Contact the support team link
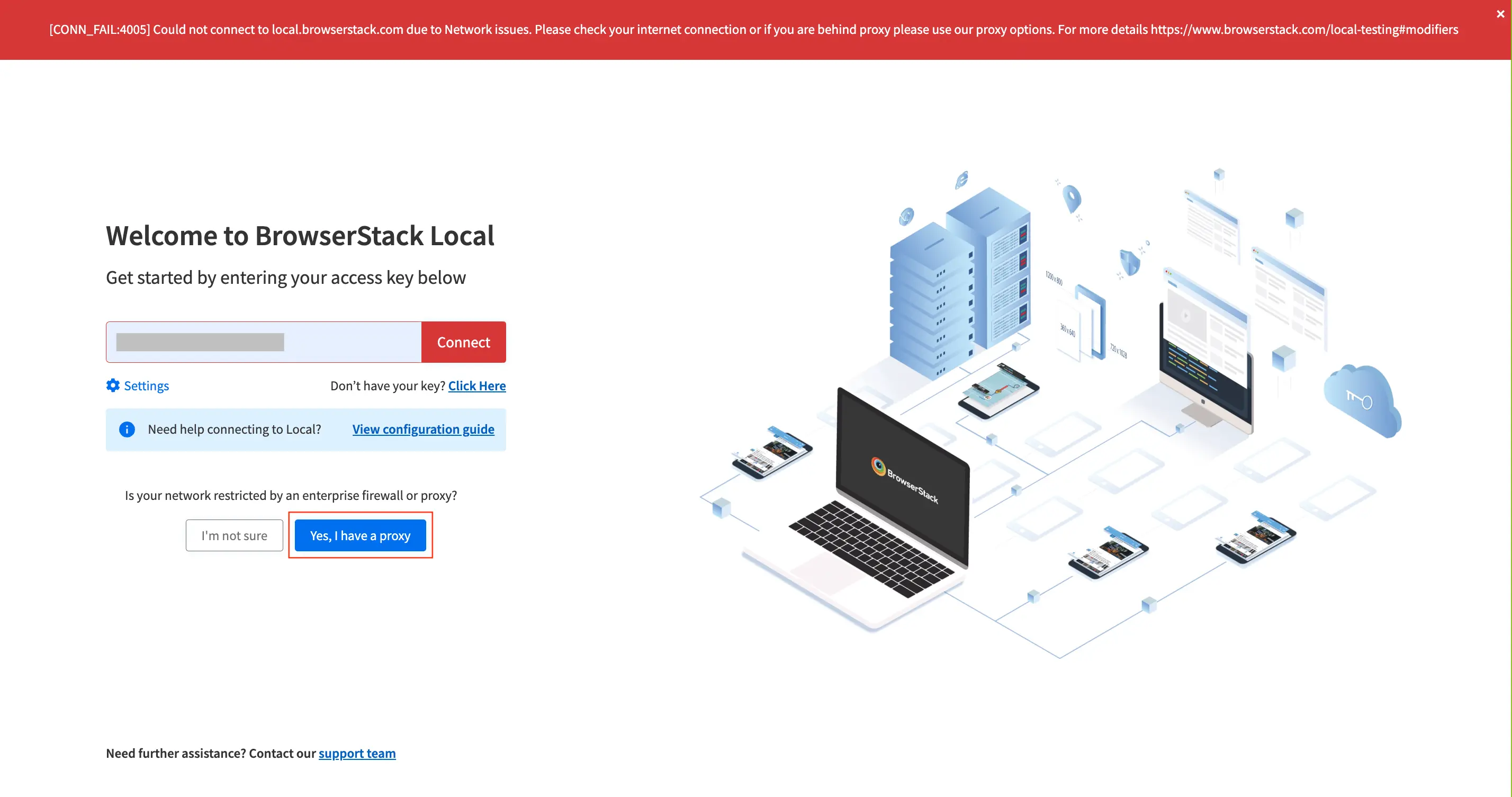This screenshot has height=797, width=1512. [357, 753]
